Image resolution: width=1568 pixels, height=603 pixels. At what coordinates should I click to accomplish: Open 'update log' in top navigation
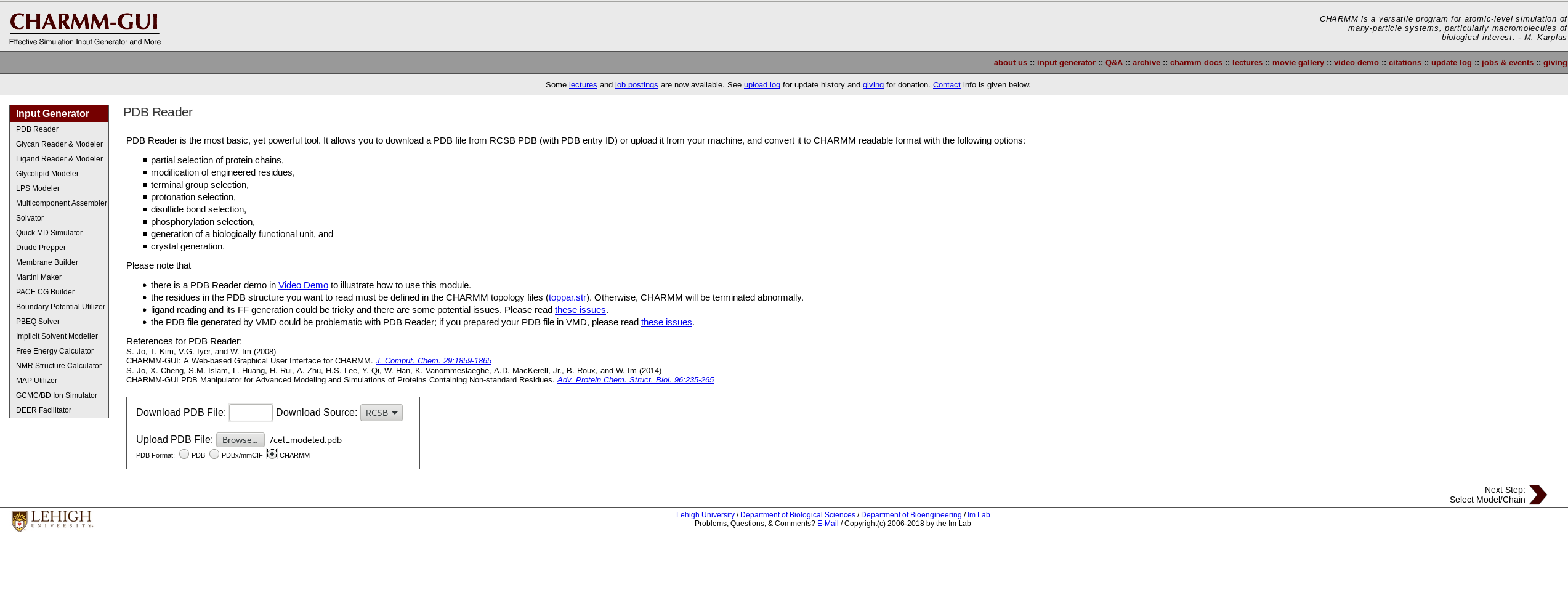pos(1451,63)
